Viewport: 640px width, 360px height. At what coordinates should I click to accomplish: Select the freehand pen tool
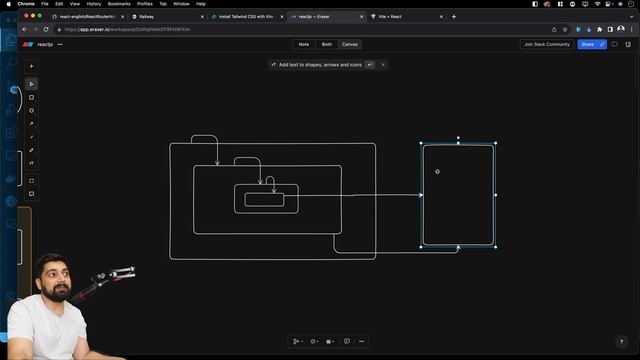pyautogui.click(x=31, y=150)
